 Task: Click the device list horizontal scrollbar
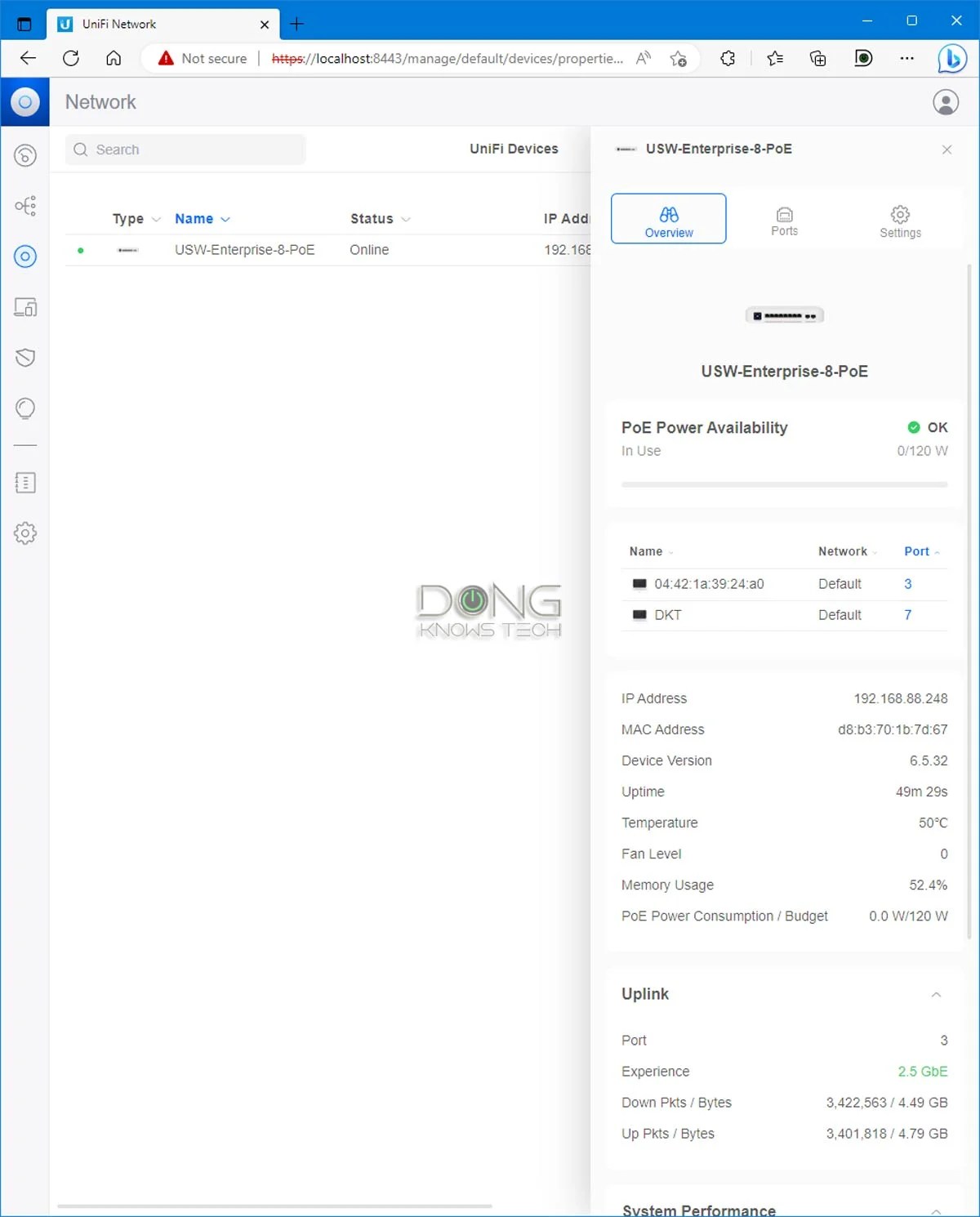coord(274,1206)
